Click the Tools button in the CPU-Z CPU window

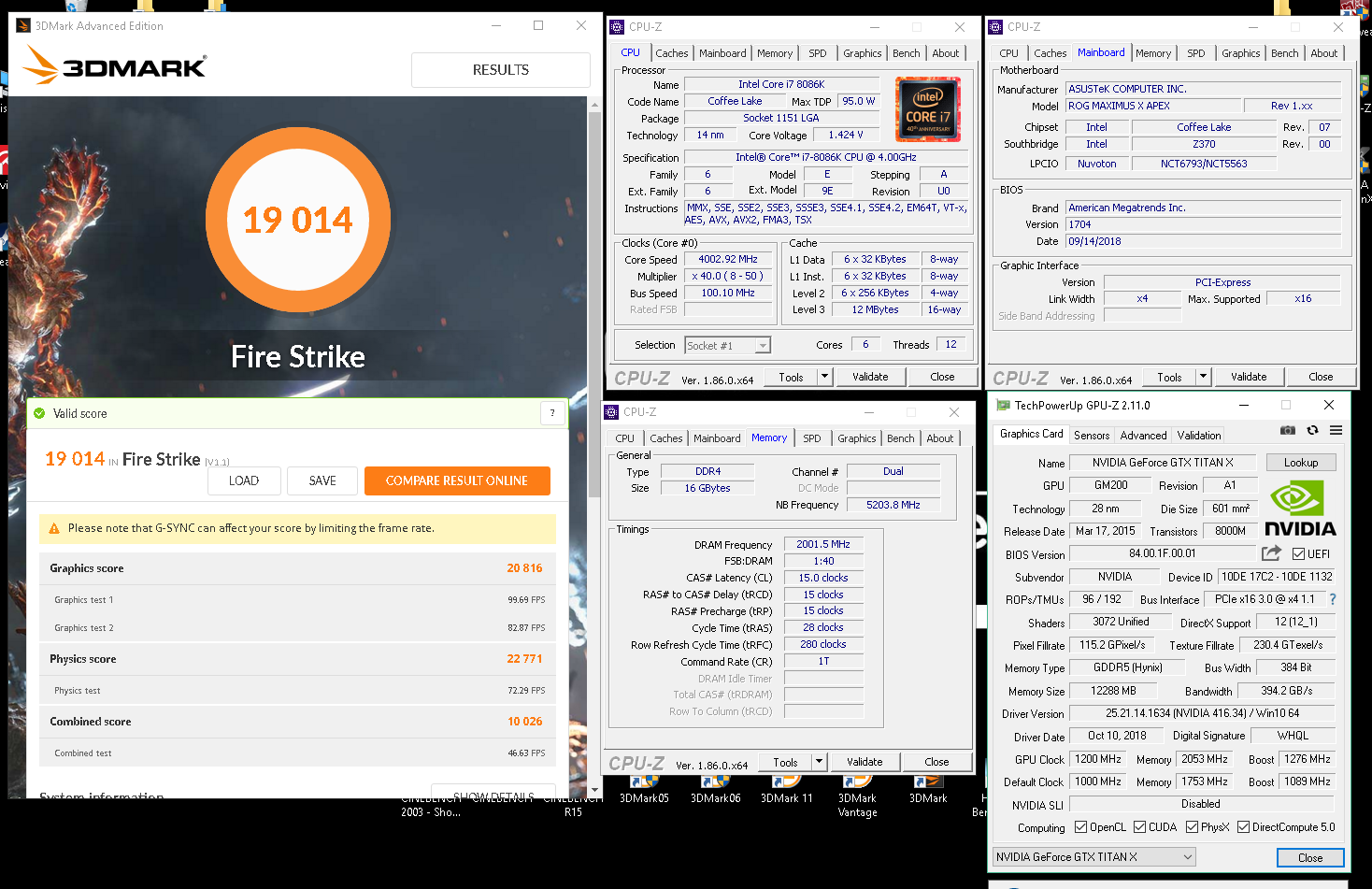click(791, 377)
